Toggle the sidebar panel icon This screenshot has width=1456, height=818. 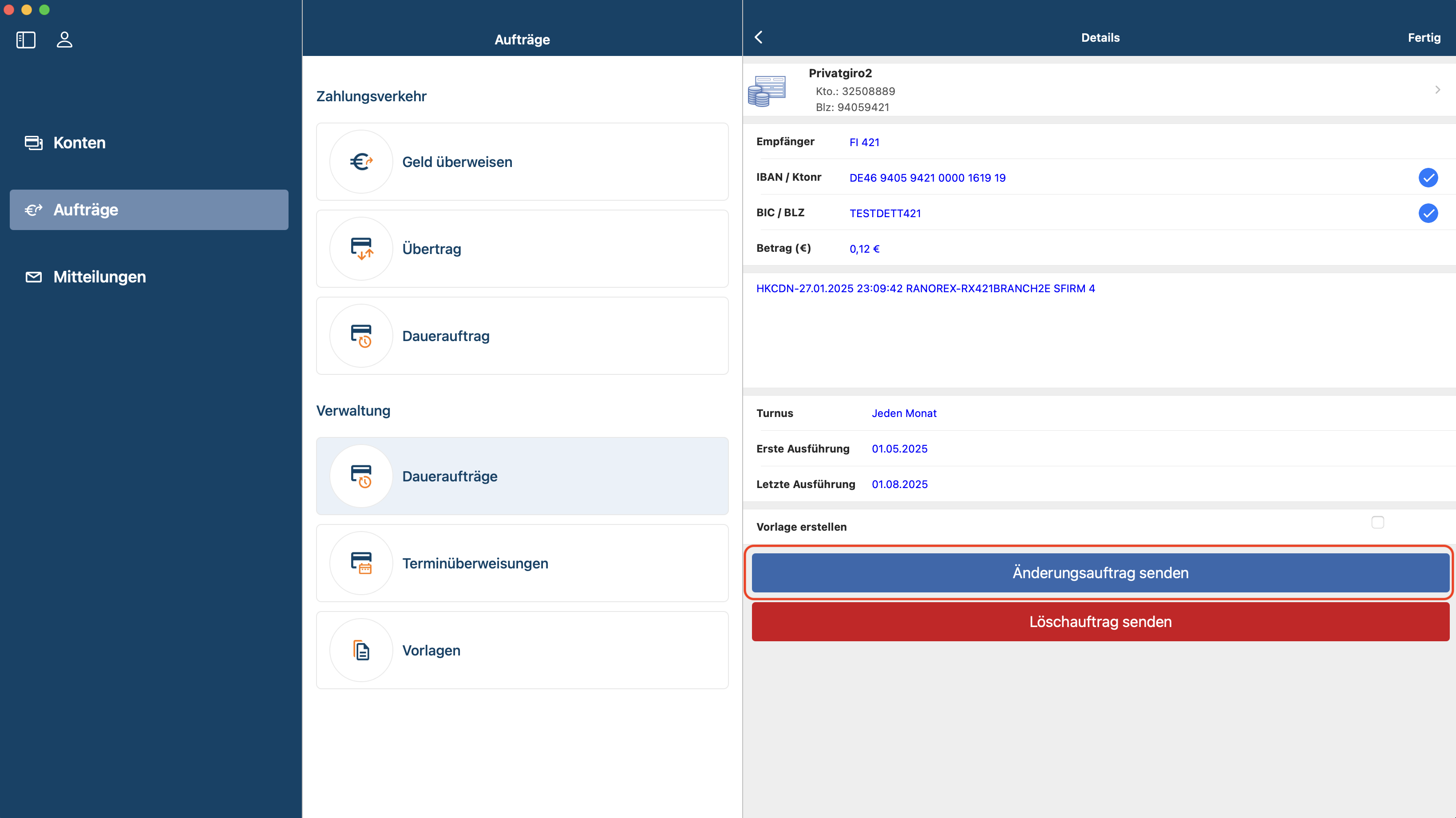(26, 40)
